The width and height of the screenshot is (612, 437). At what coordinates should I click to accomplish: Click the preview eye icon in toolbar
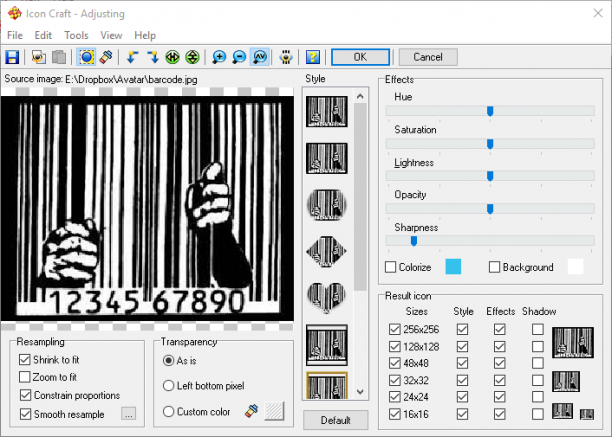pos(286,57)
